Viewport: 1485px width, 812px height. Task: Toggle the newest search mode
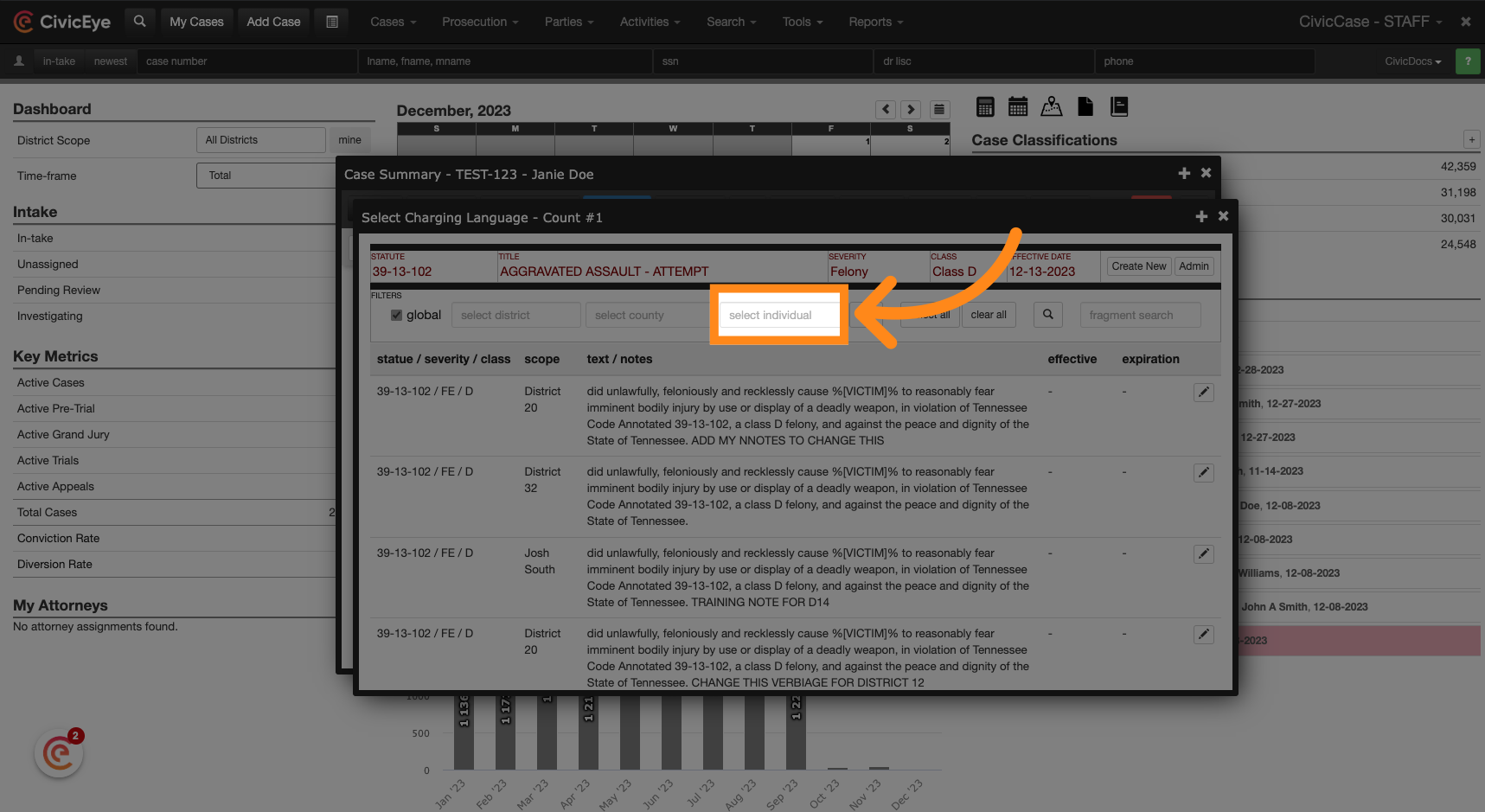point(111,61)
